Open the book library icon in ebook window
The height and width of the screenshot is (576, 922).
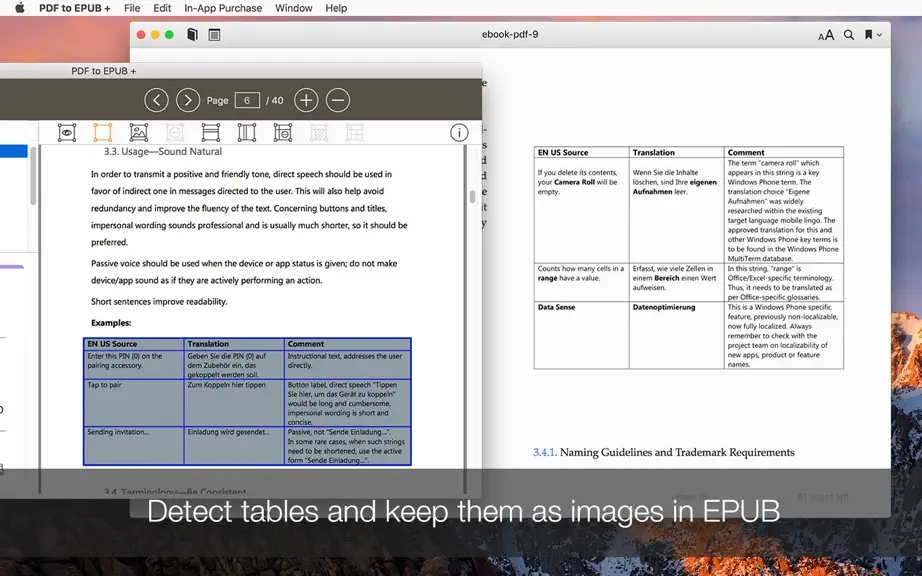tap(192, 35)
